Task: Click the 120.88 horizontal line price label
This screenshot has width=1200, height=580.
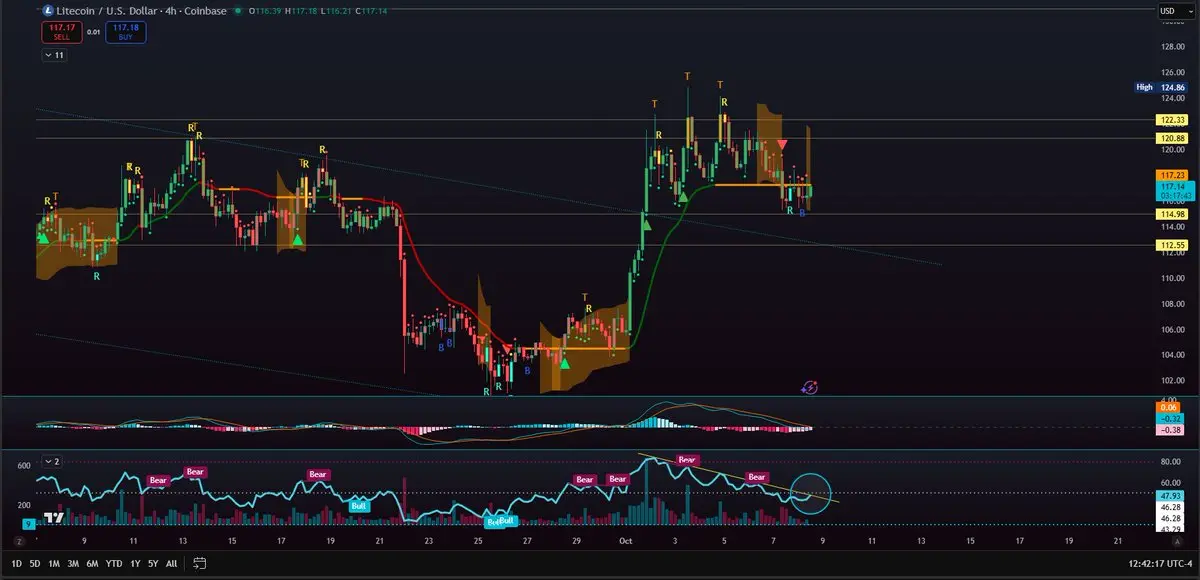Action: click(x=1172, y=138)
